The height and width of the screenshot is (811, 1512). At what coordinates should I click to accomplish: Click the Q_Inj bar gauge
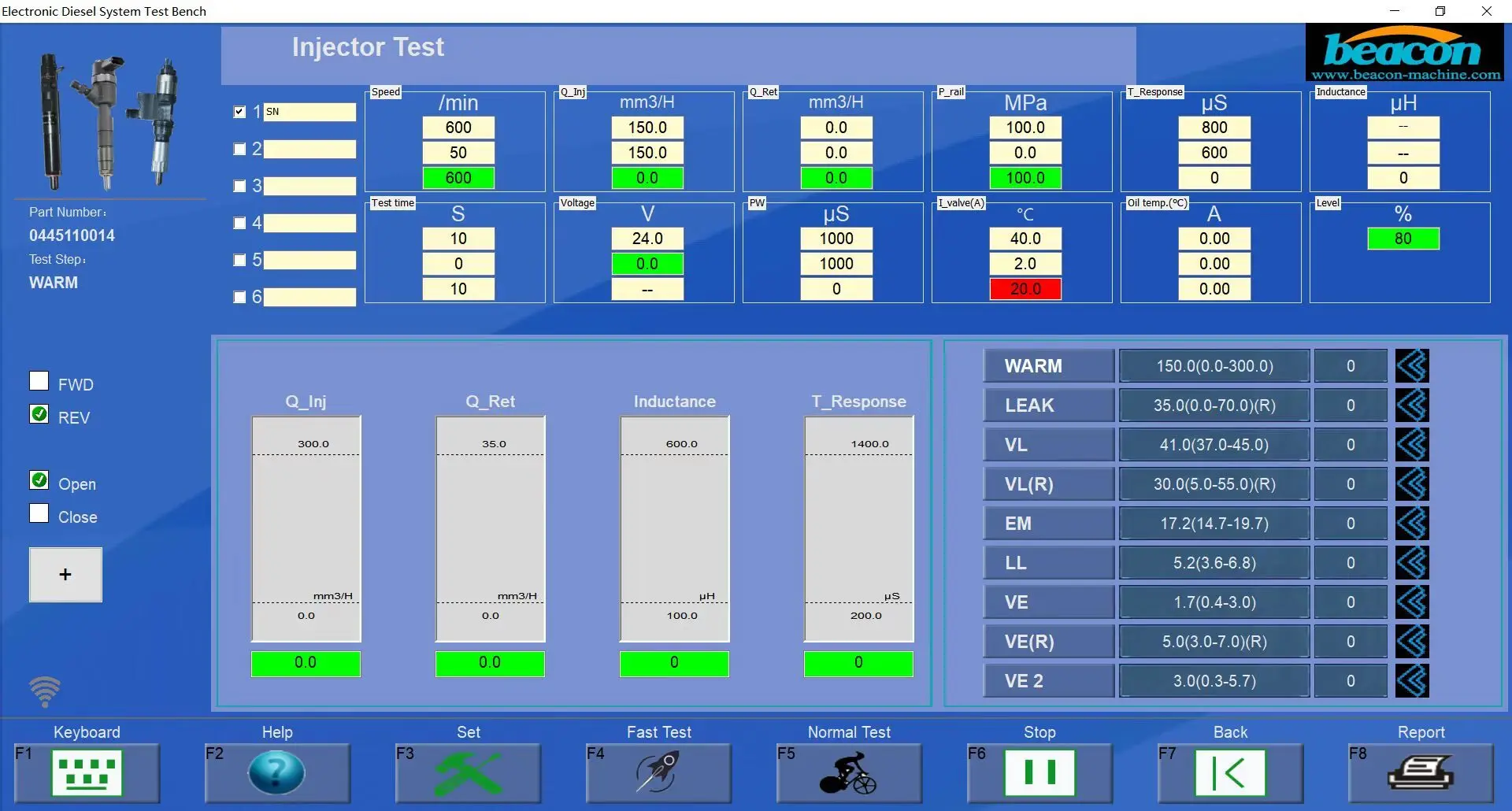point(306,529)
